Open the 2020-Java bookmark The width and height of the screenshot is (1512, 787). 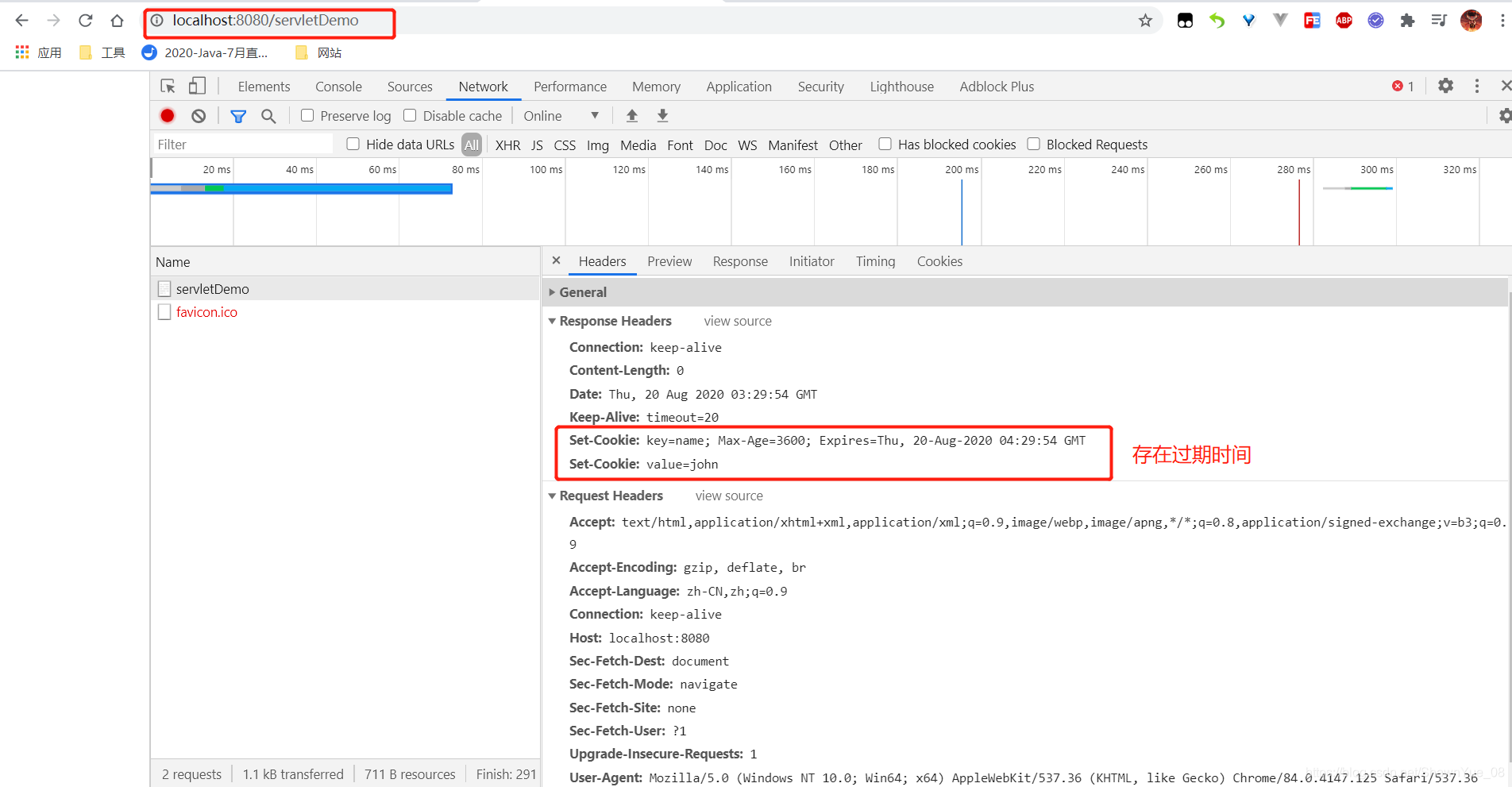pos(205,52)
